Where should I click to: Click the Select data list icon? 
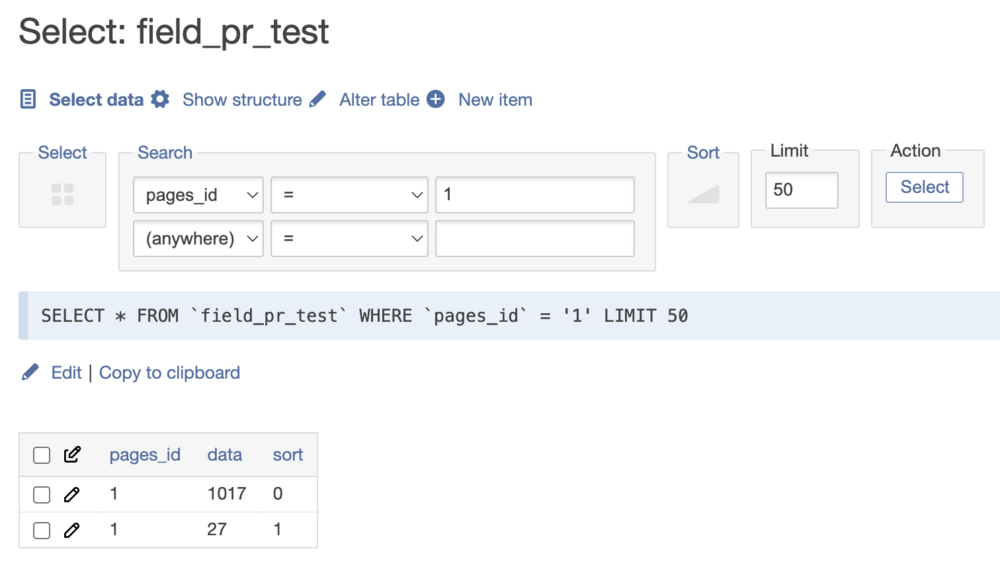coord(29,100)
